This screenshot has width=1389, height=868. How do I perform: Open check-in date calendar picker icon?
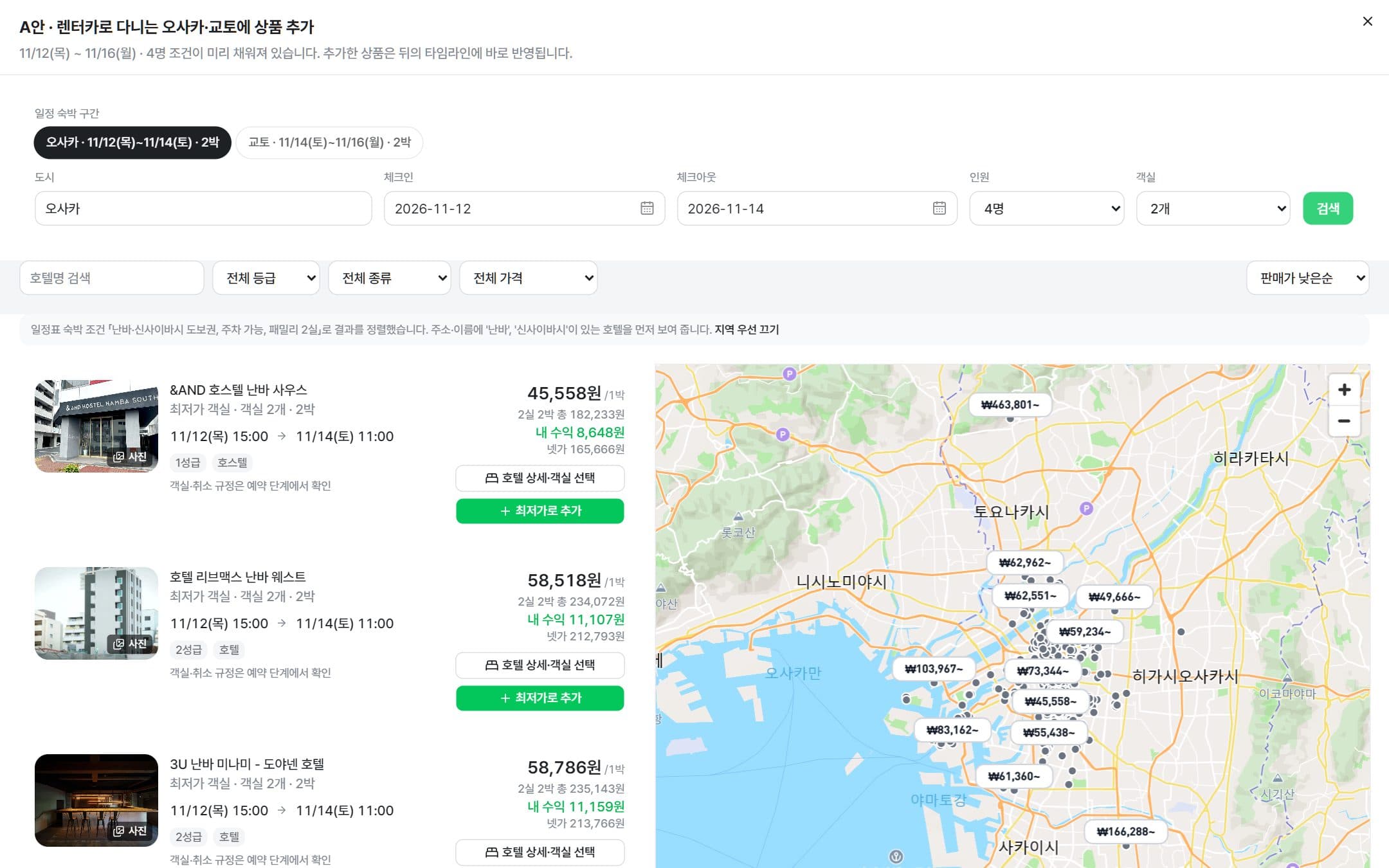pyautogui.click(x=647, y=208)
